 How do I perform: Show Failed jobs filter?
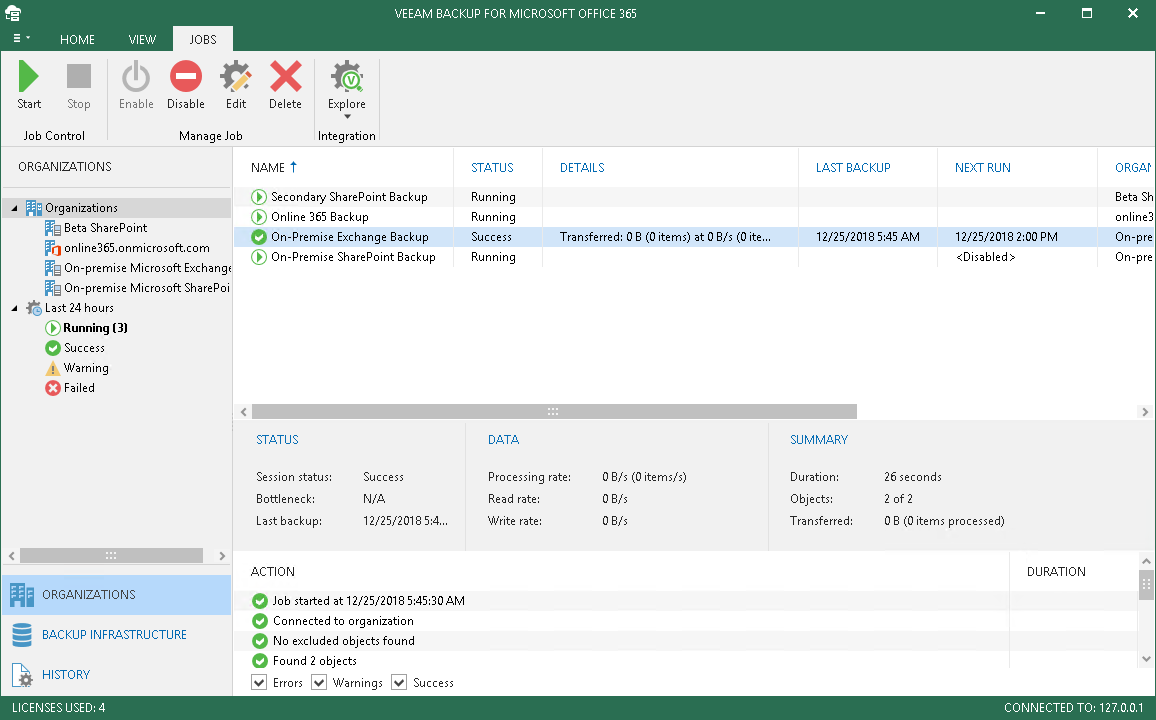(79, 387)
